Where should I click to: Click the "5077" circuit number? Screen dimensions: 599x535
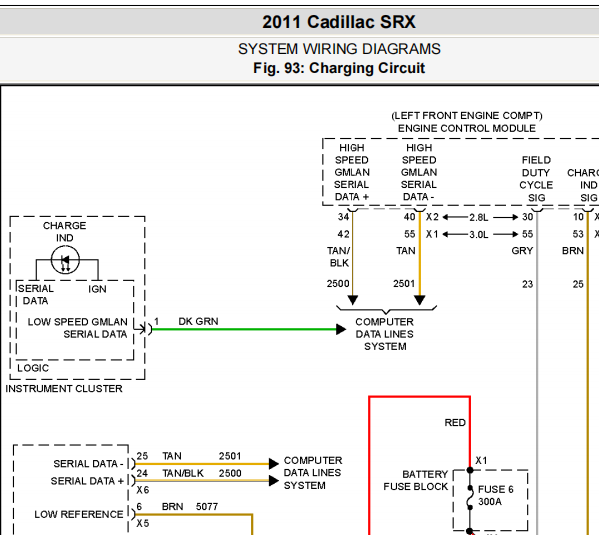pyautogui.click(x=207, y=507)
